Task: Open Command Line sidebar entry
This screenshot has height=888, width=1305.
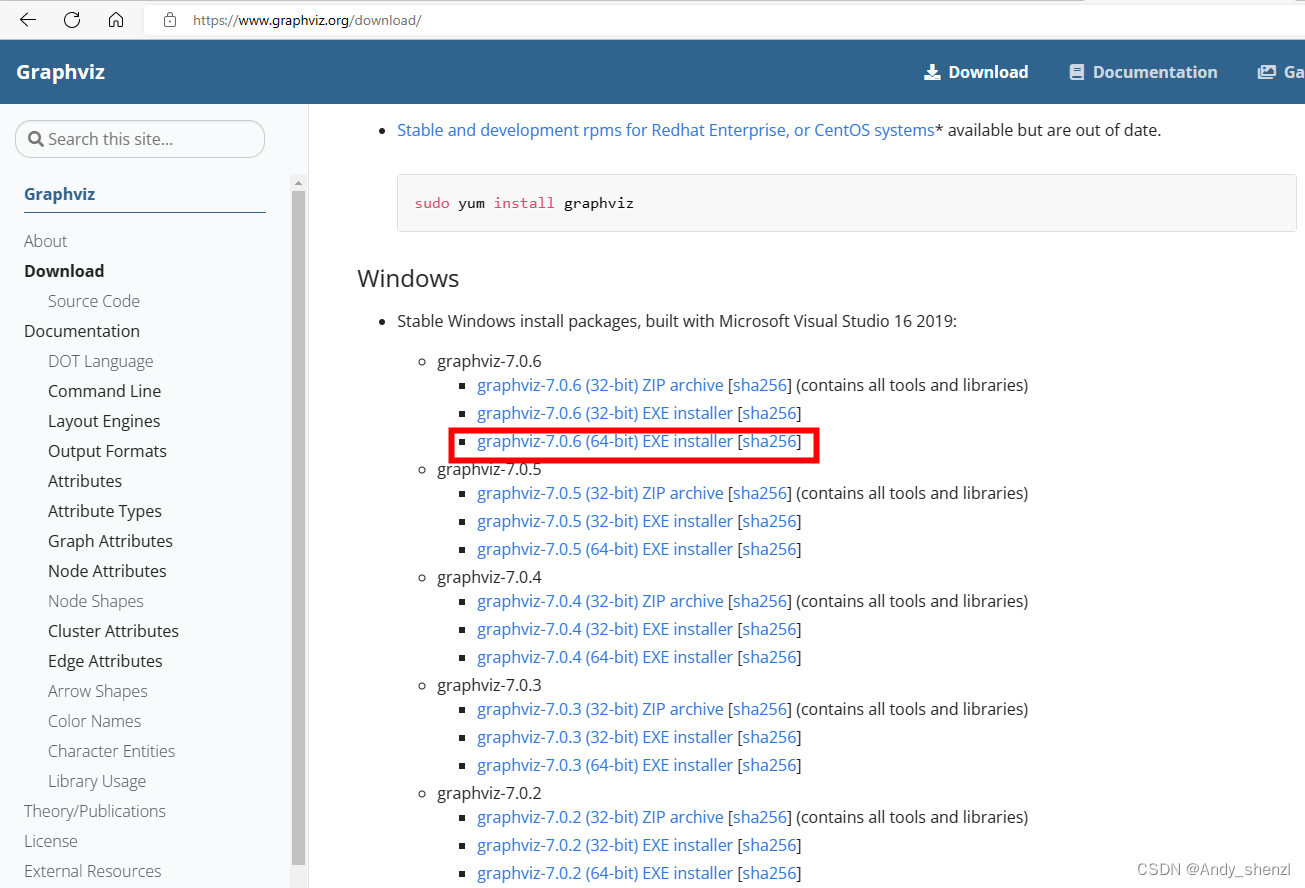Action: tap(104, 391)
